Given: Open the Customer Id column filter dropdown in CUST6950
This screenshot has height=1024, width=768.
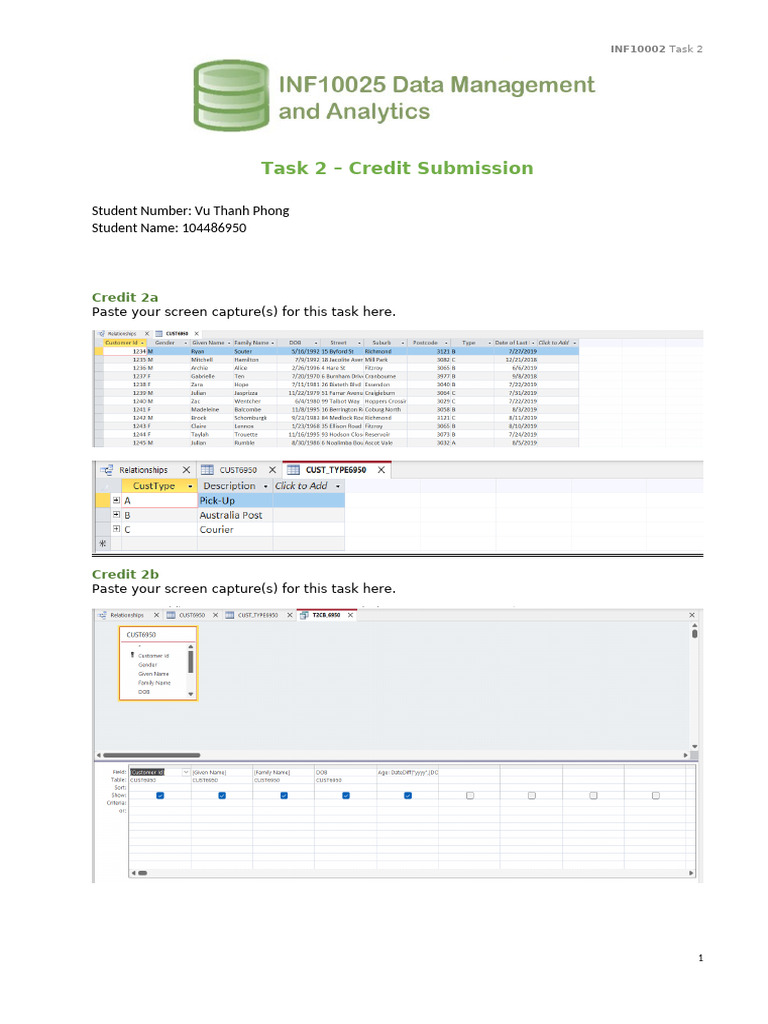Looking at the screenshot, I should 142,343.
